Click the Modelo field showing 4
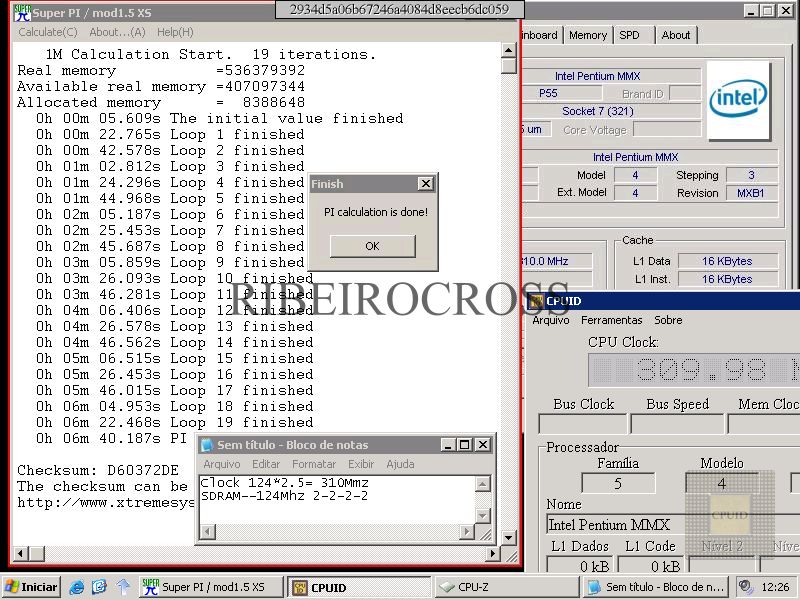This screenshot has height=600, width=800. 721,483
